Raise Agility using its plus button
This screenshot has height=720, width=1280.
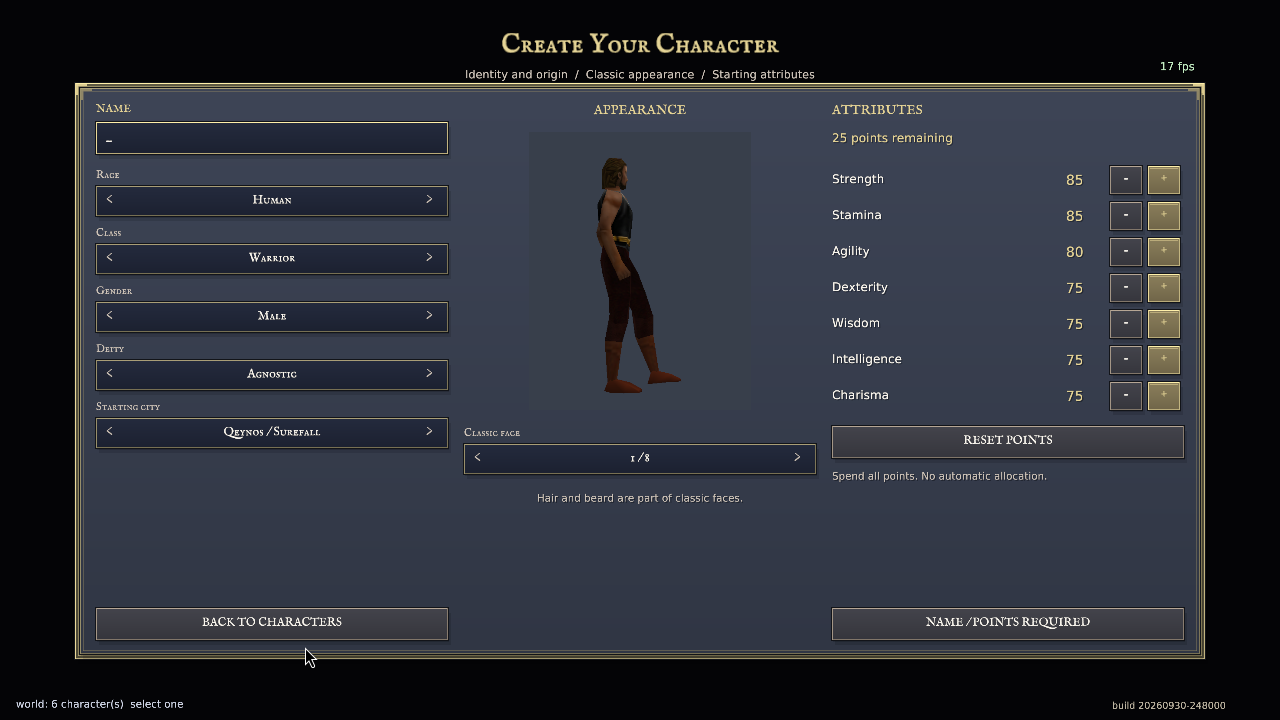click(1164, 252)
